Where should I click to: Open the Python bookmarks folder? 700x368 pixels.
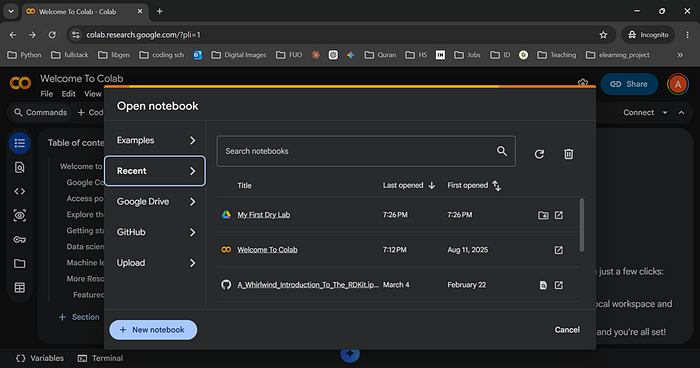tap(25, 55)
